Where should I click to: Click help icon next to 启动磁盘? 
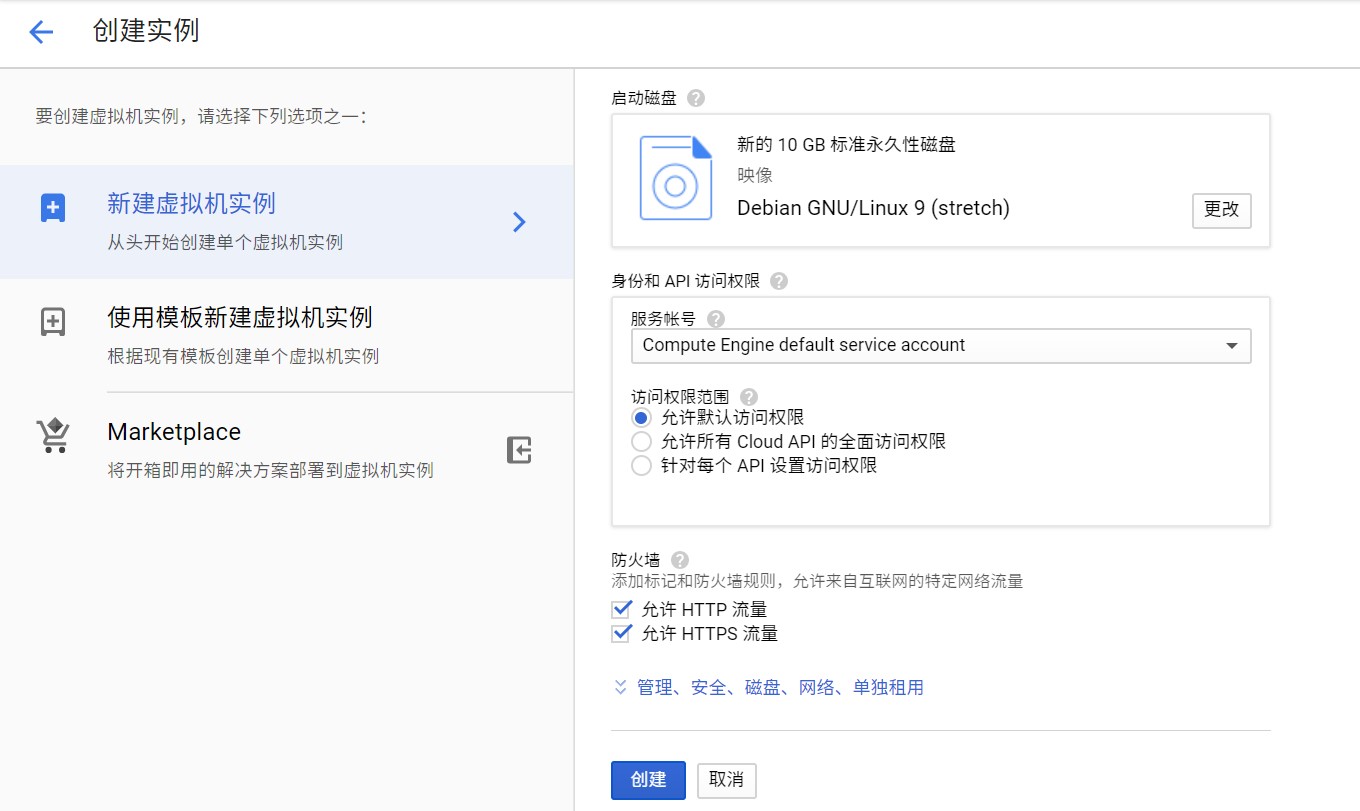[696, 98]
